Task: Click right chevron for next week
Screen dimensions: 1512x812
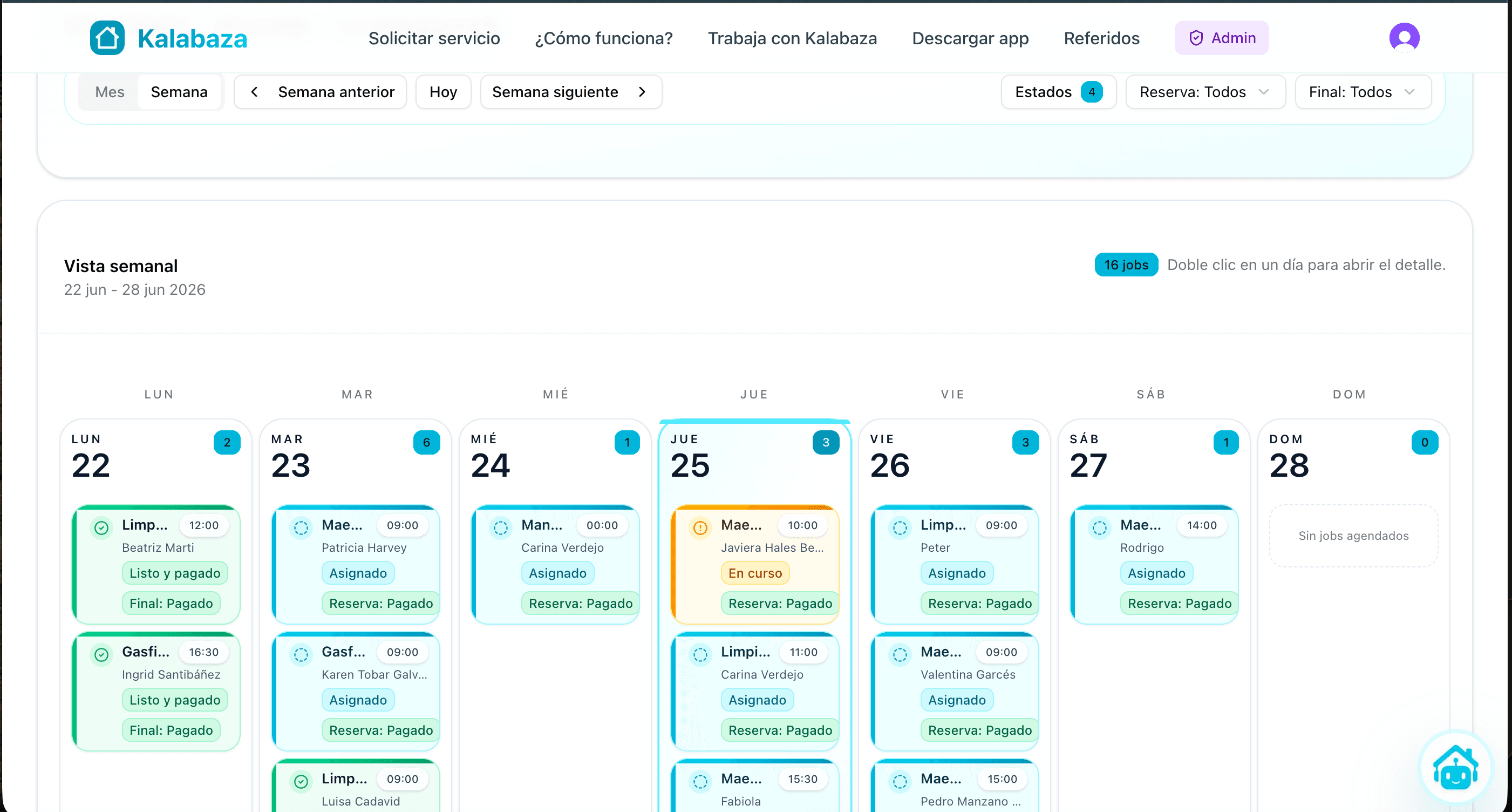Action: pos(642,92)
